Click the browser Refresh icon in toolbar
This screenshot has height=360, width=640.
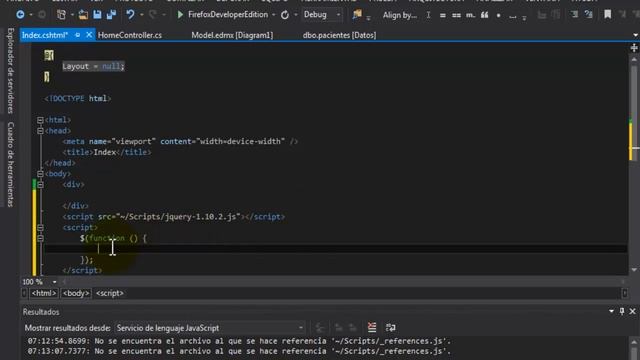(x=285, y=15)
